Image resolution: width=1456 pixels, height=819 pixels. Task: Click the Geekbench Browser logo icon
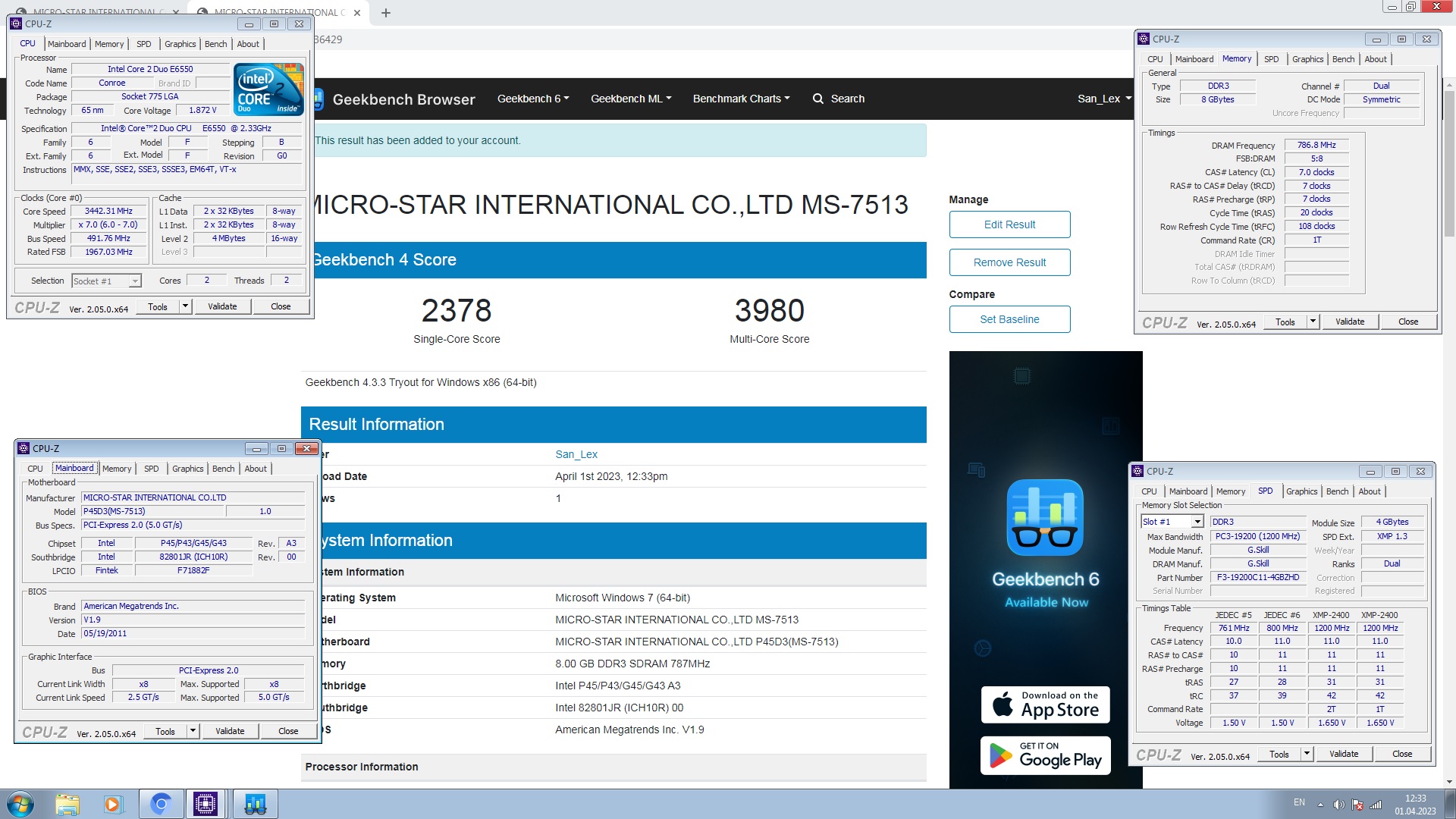318,99
